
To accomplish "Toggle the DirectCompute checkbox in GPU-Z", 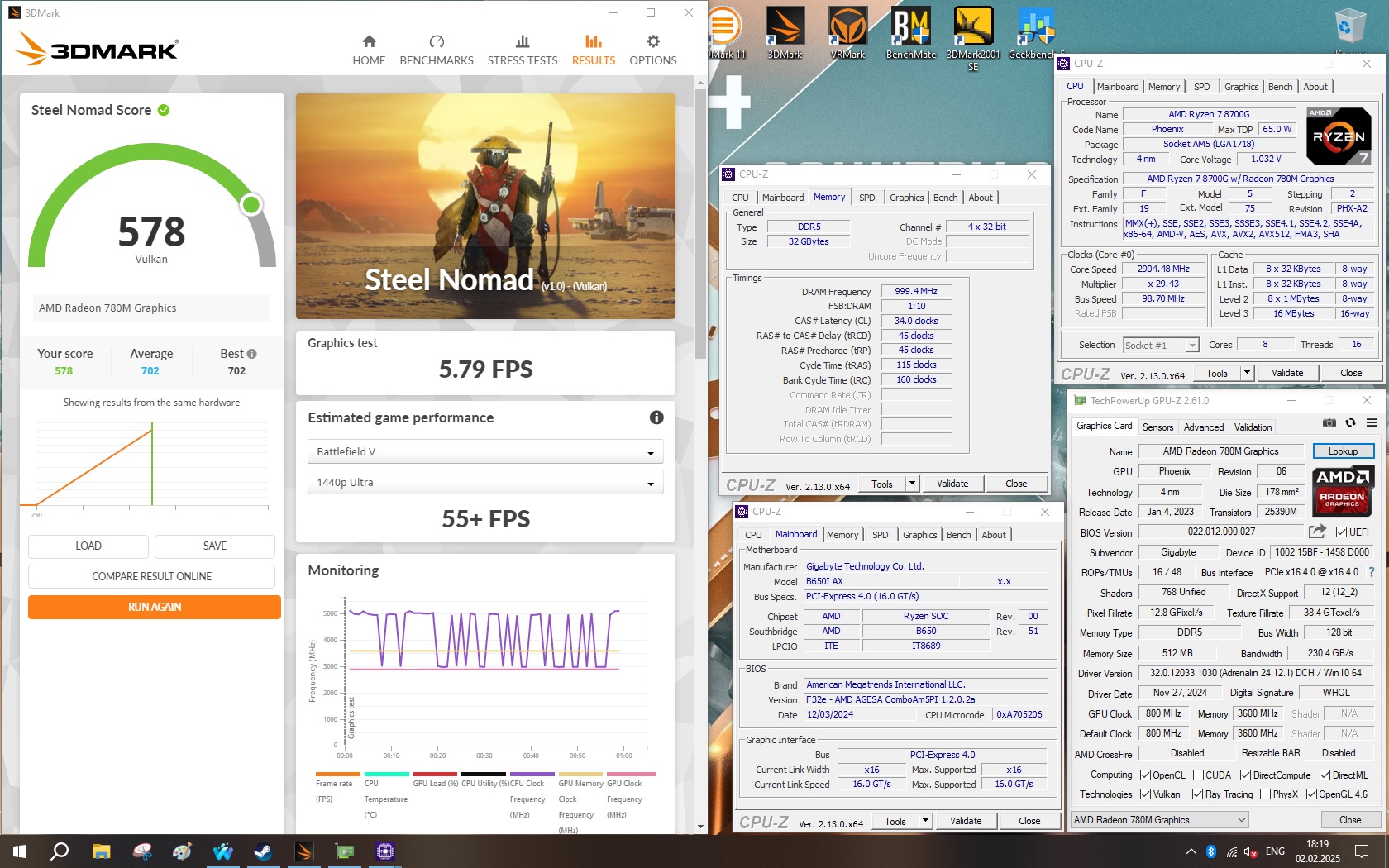I will [x=1246, y=775].
